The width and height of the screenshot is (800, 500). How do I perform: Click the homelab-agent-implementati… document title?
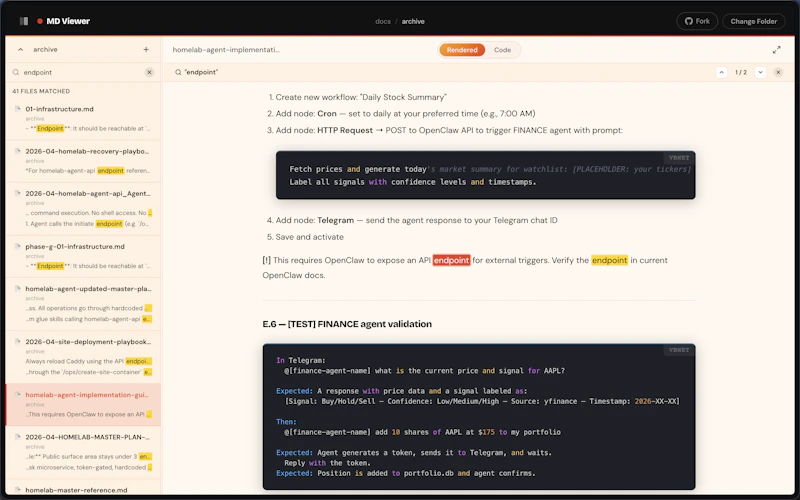pos(226,50)
